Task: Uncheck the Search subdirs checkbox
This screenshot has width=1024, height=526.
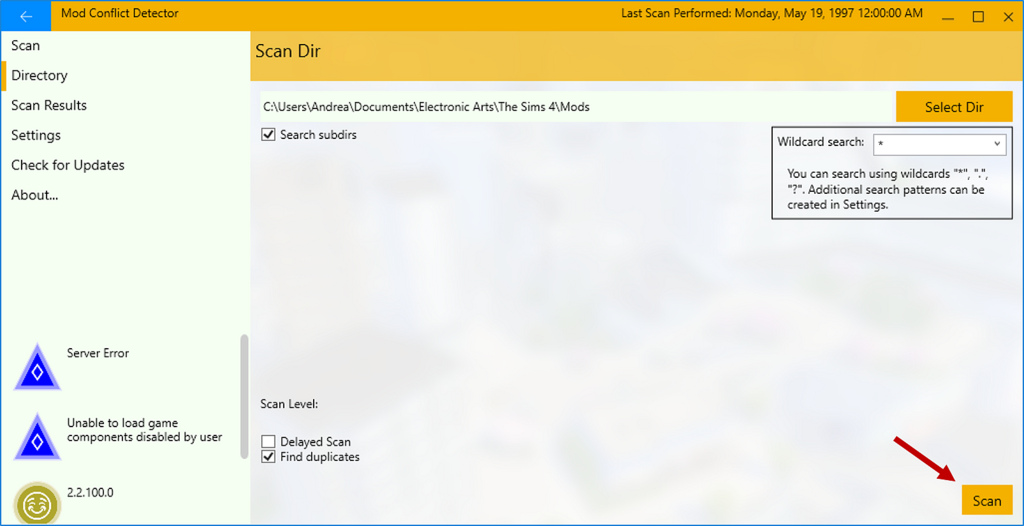Action: pos(268,135)
